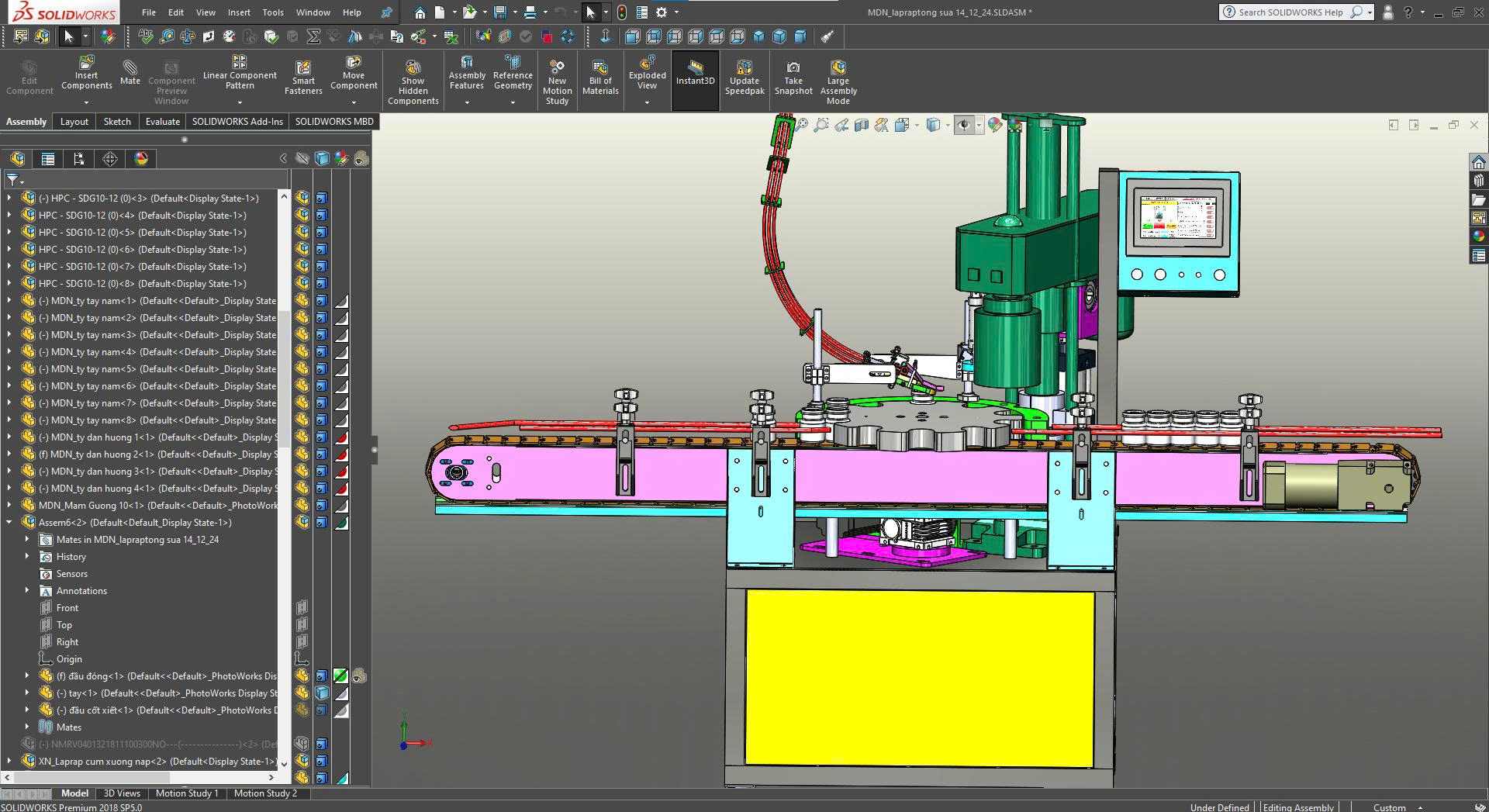The width and height of the screenshot is (1489, 812).
Task: Start a New Motion Study
Action: pos(557,82)
